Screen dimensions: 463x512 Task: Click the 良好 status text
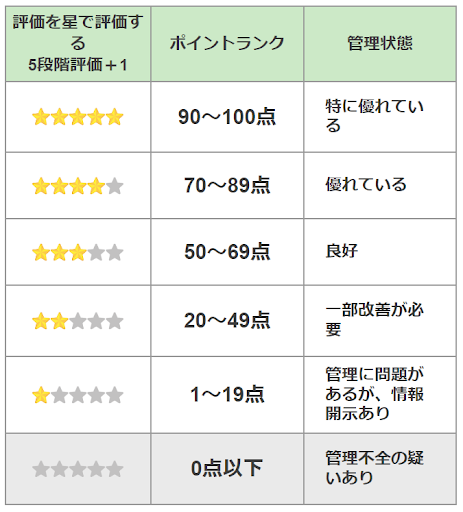tap(342, 251)
